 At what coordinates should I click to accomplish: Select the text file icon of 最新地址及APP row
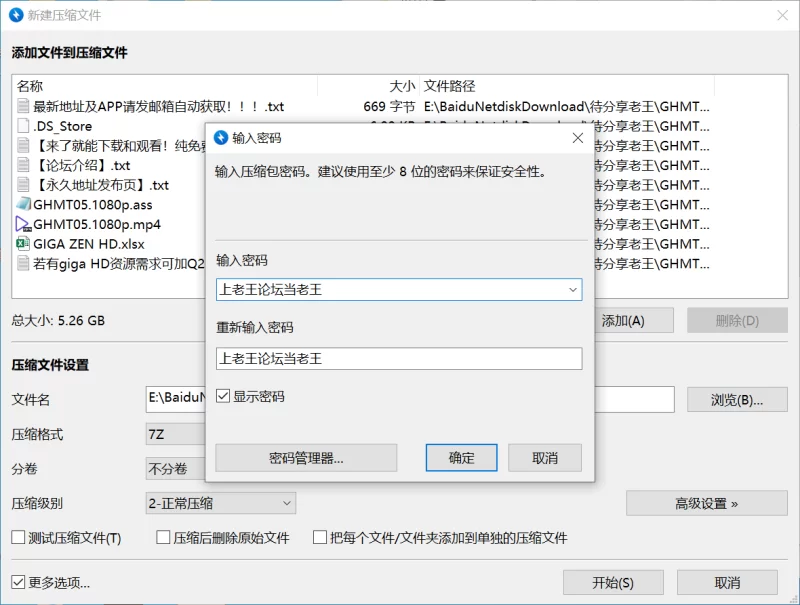pyautogui.click(x=23, y=106)
